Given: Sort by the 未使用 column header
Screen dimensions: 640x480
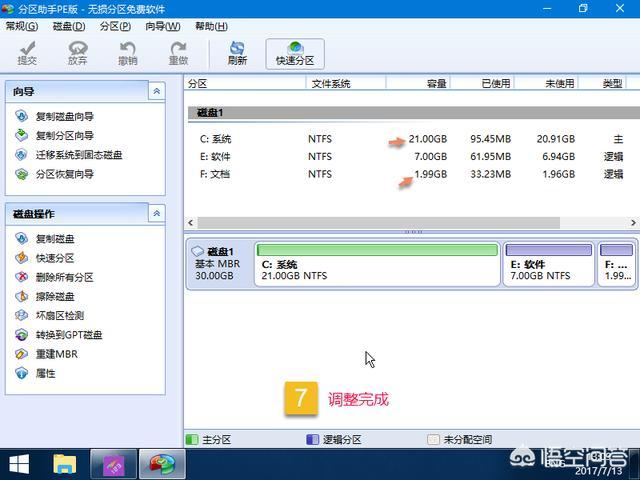Looking at the screenshot, I should coord(546,84).
